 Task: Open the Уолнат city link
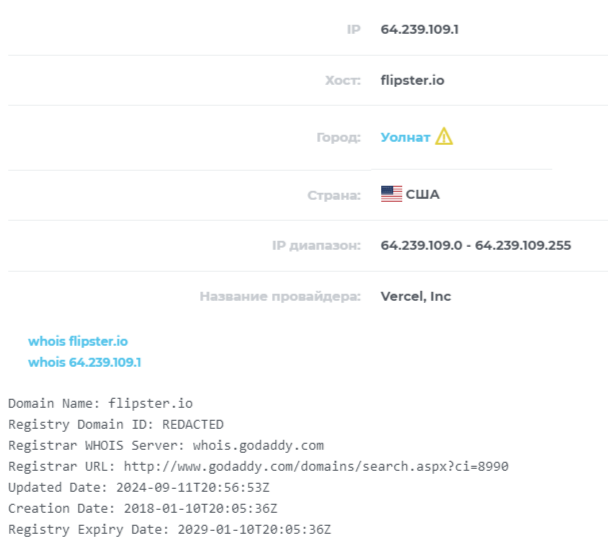[x=405, y=137]
